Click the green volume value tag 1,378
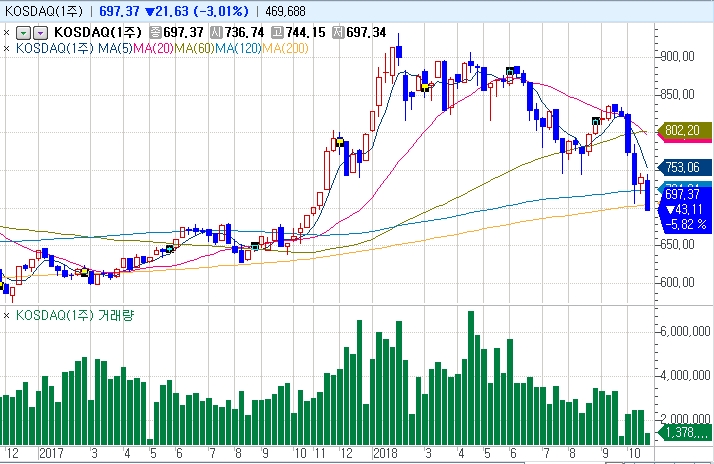 (x=686, y=433)
